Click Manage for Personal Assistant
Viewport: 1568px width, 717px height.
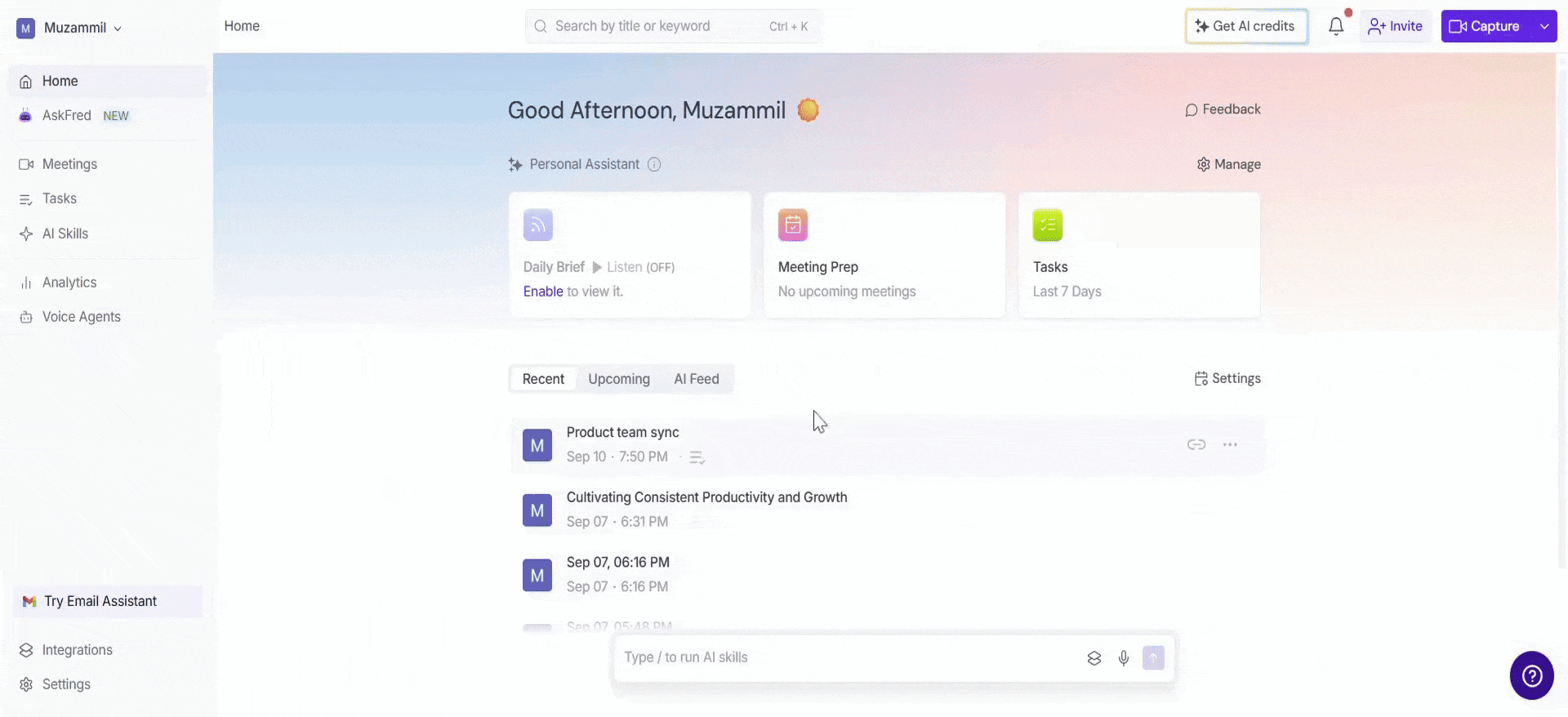(x=1229, y=164)
